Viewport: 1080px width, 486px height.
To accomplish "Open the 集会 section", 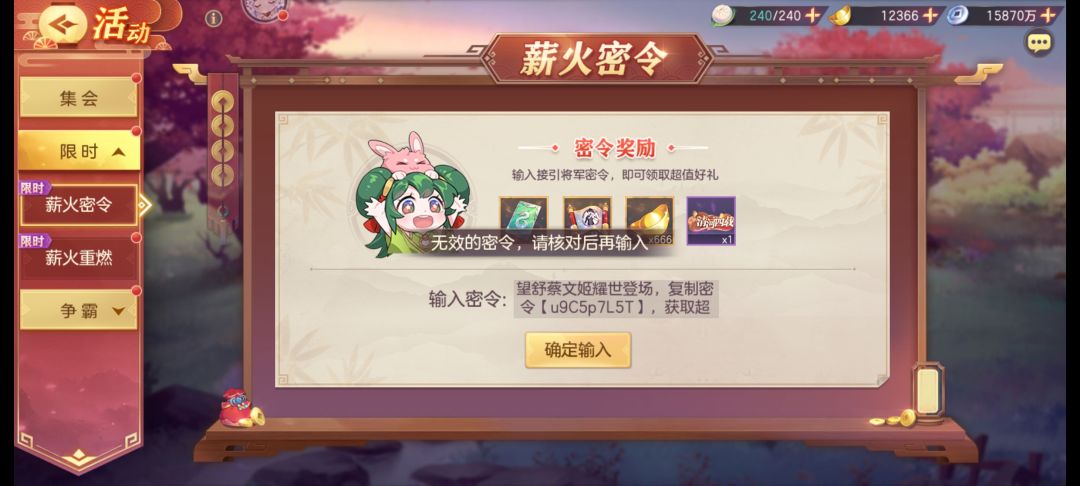I will [x=79, y=98].
